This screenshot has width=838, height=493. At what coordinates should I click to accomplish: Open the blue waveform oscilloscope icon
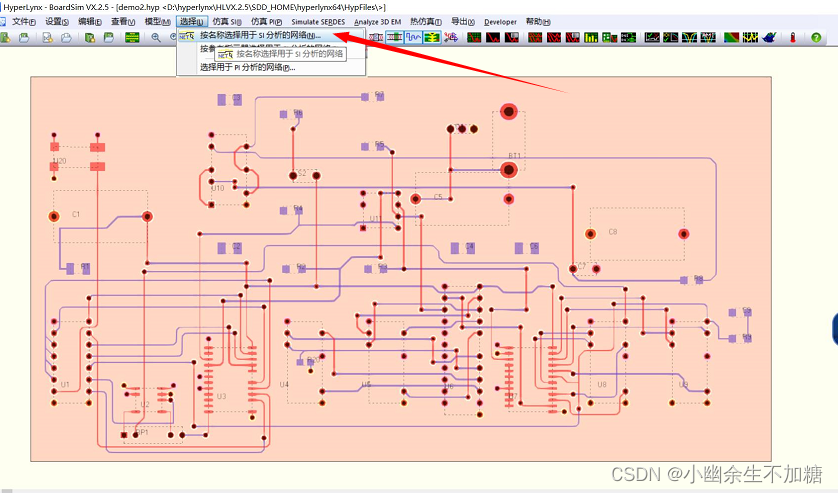(413, 37)
